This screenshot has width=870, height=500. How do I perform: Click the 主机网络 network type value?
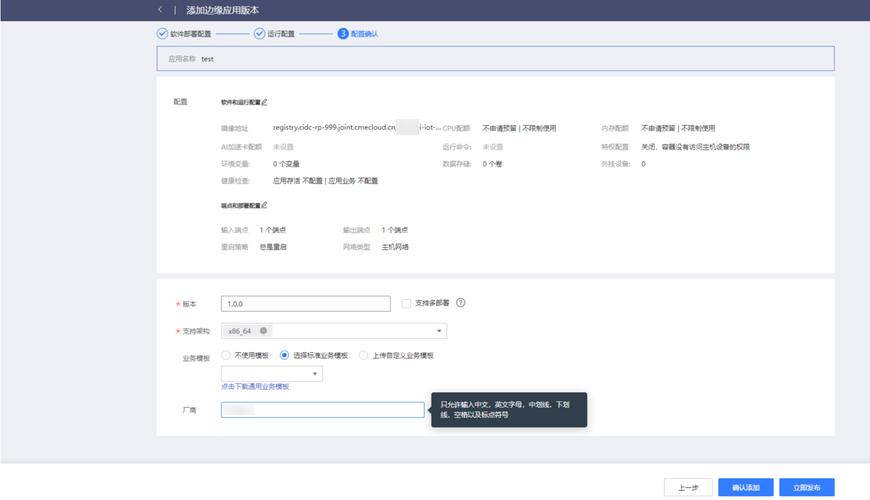395,247
